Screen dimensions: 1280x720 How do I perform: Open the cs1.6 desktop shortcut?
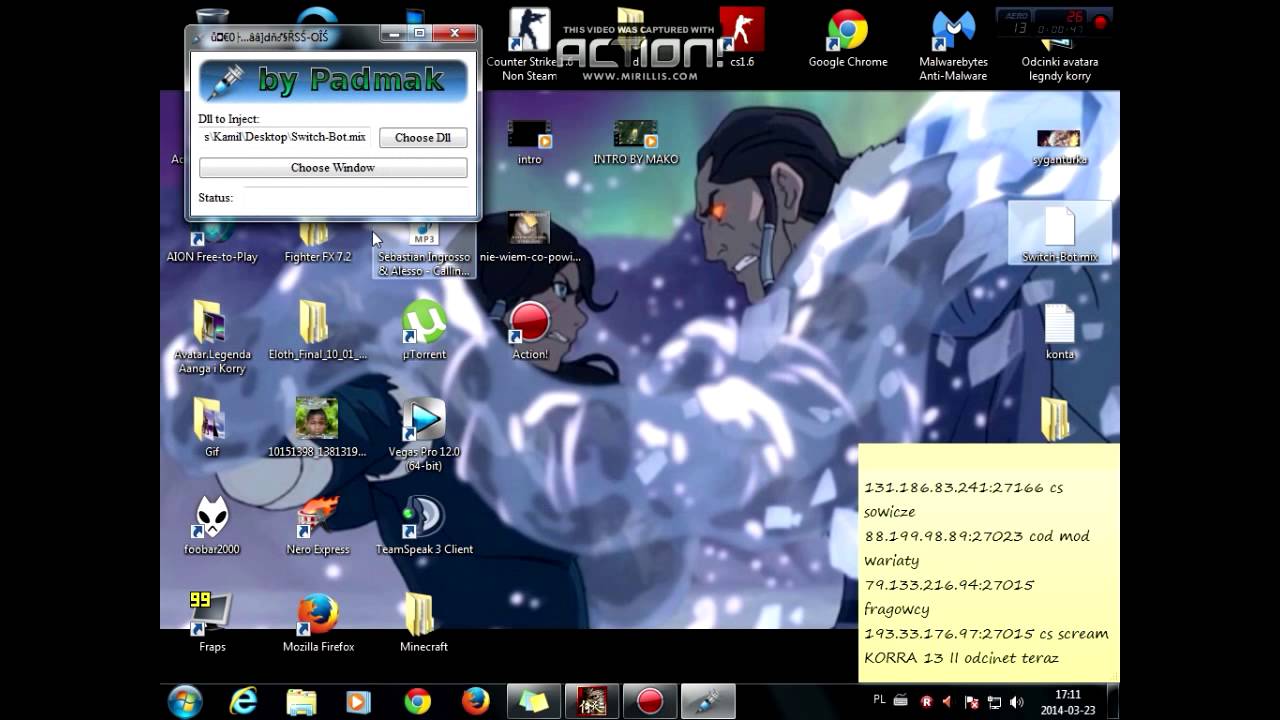(742, 40)
